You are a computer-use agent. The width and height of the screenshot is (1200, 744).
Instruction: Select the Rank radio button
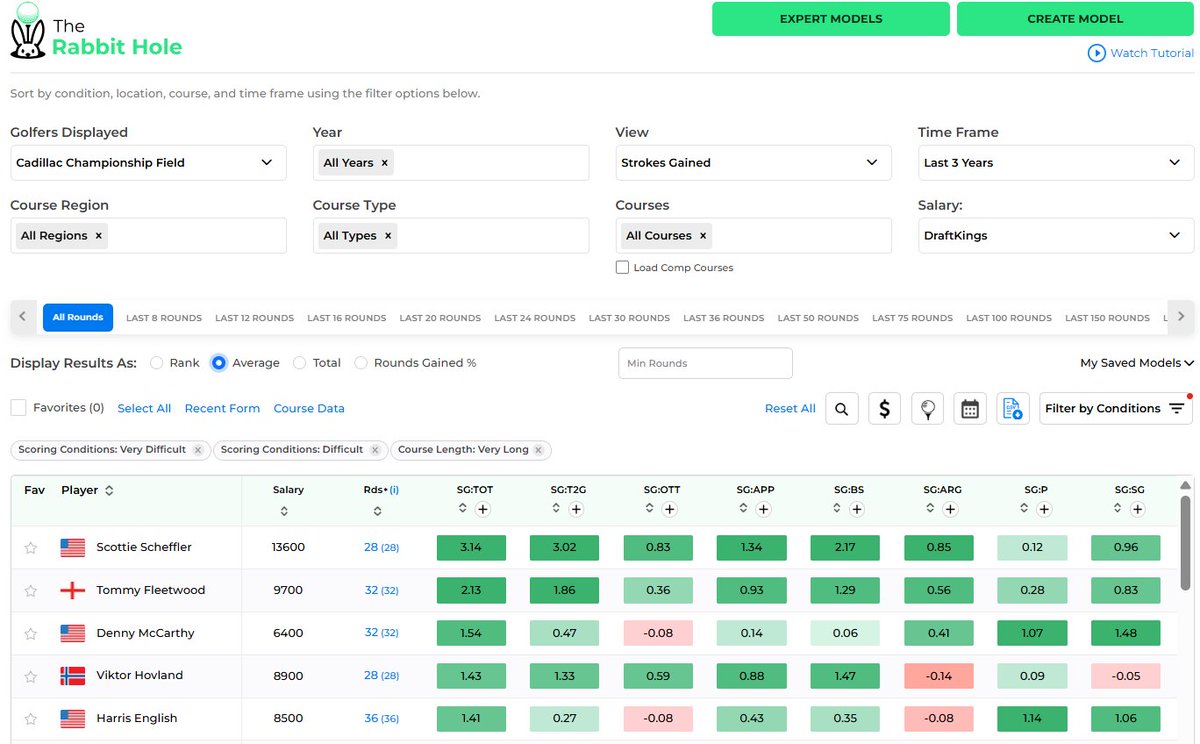tap(157, 363)
